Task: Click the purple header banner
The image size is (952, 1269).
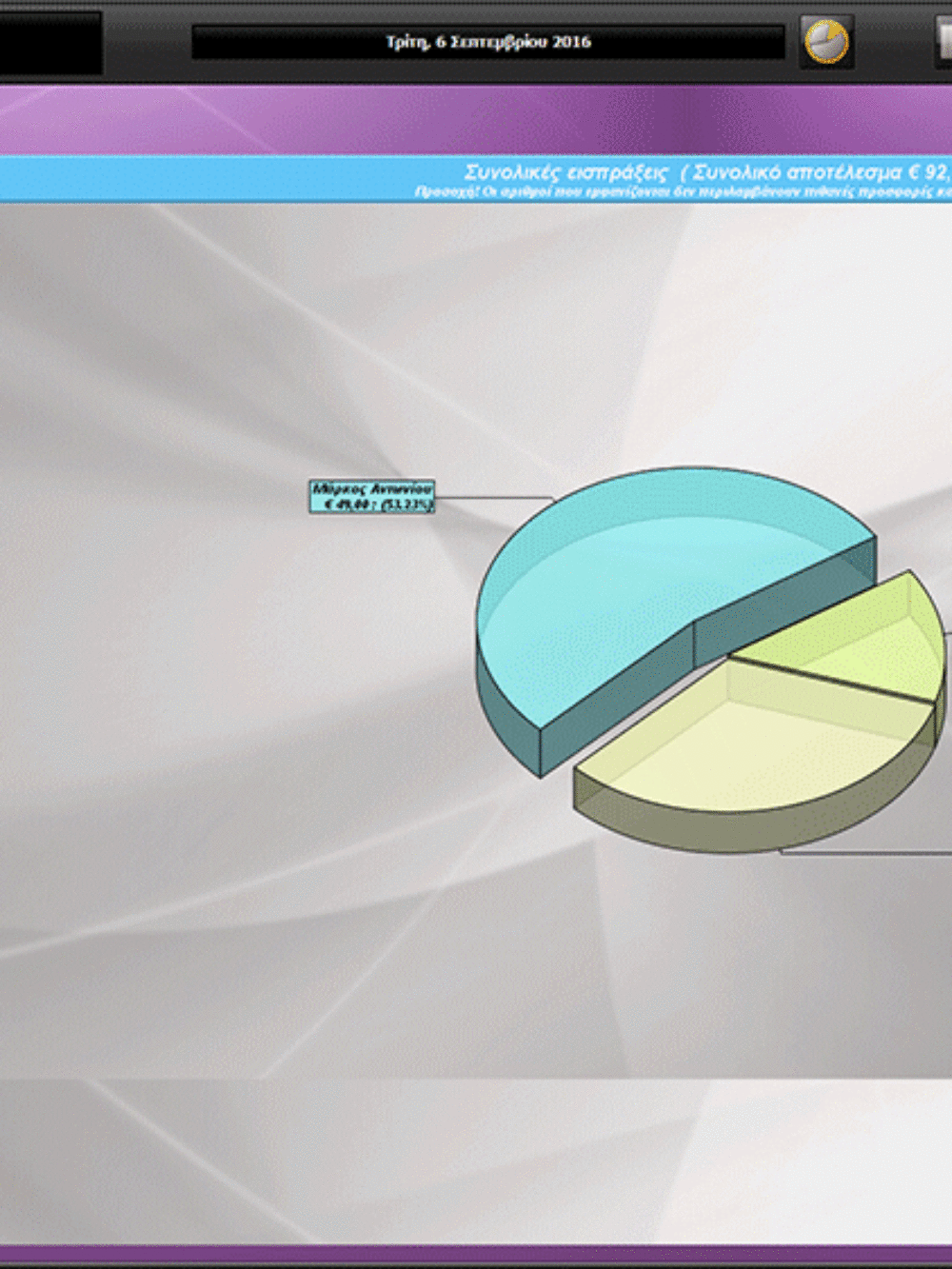Action: point(476,120)
